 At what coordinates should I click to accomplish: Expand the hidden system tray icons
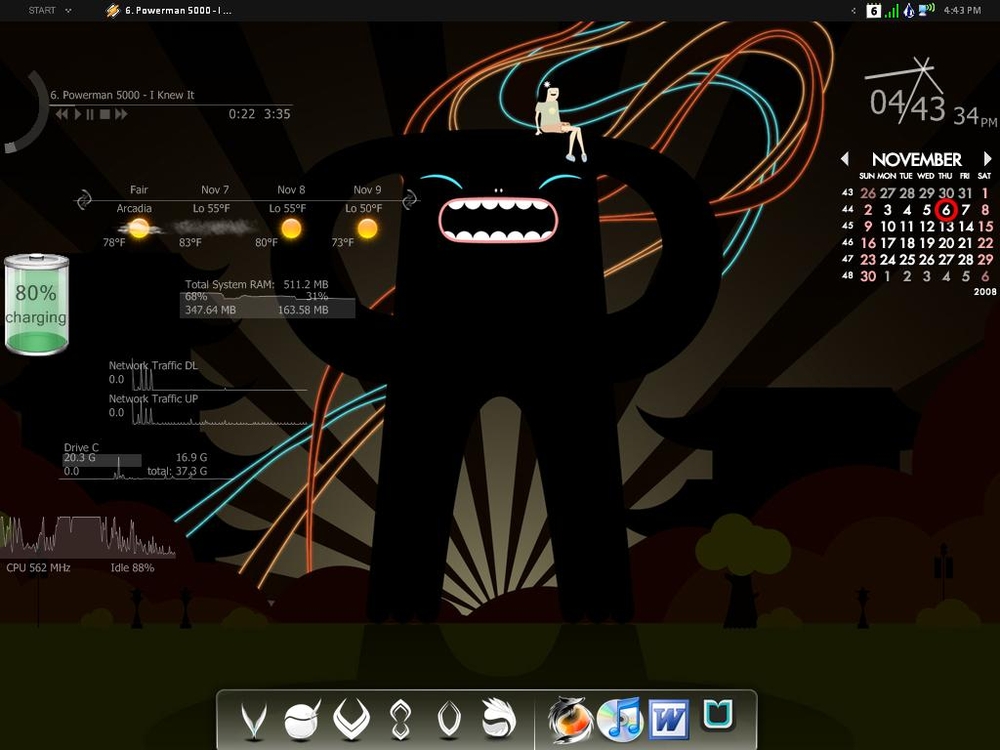point(853,11)
